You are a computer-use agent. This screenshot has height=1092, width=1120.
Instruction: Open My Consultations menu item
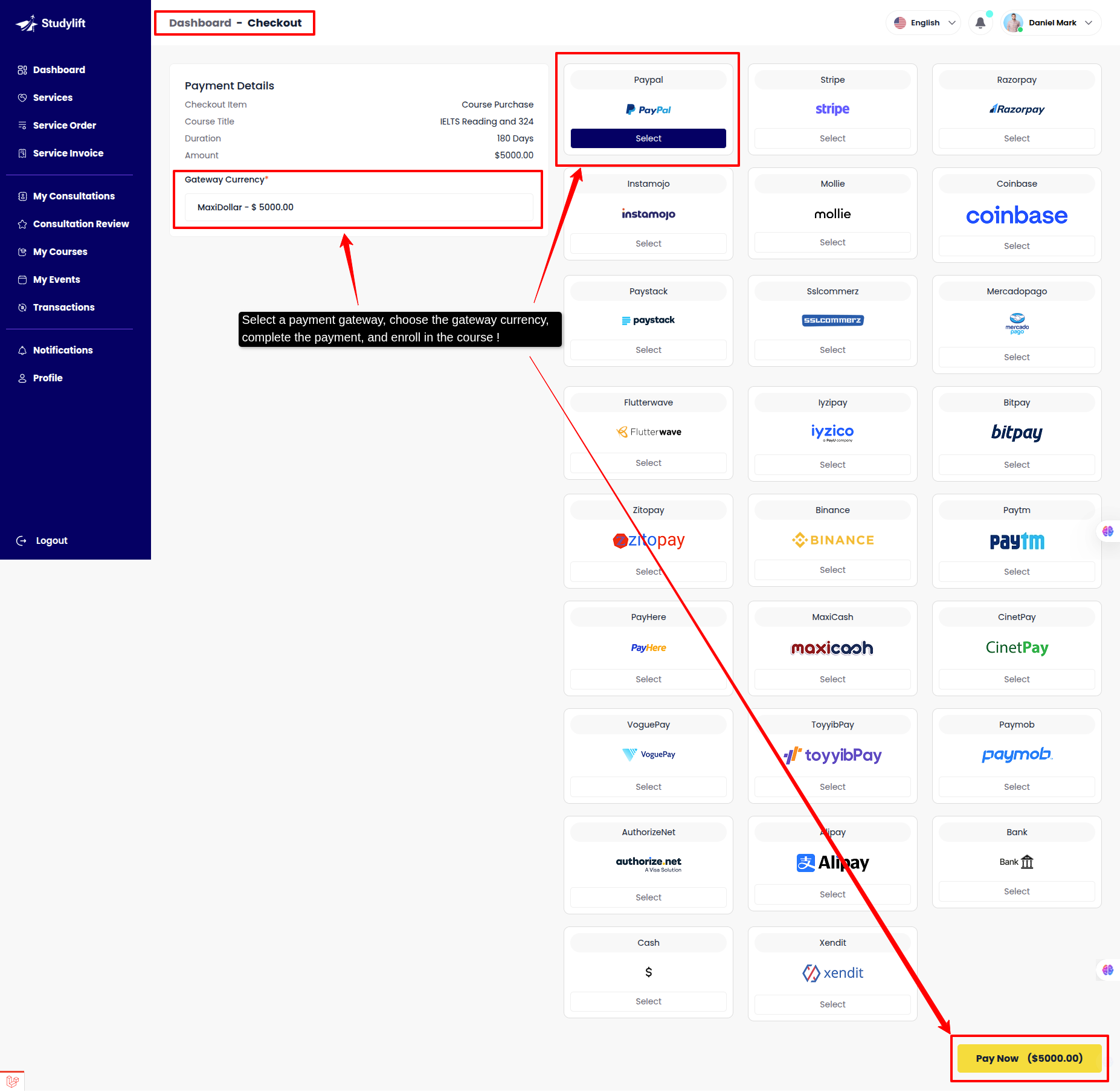pyautogui.click(x=74, y=196)
